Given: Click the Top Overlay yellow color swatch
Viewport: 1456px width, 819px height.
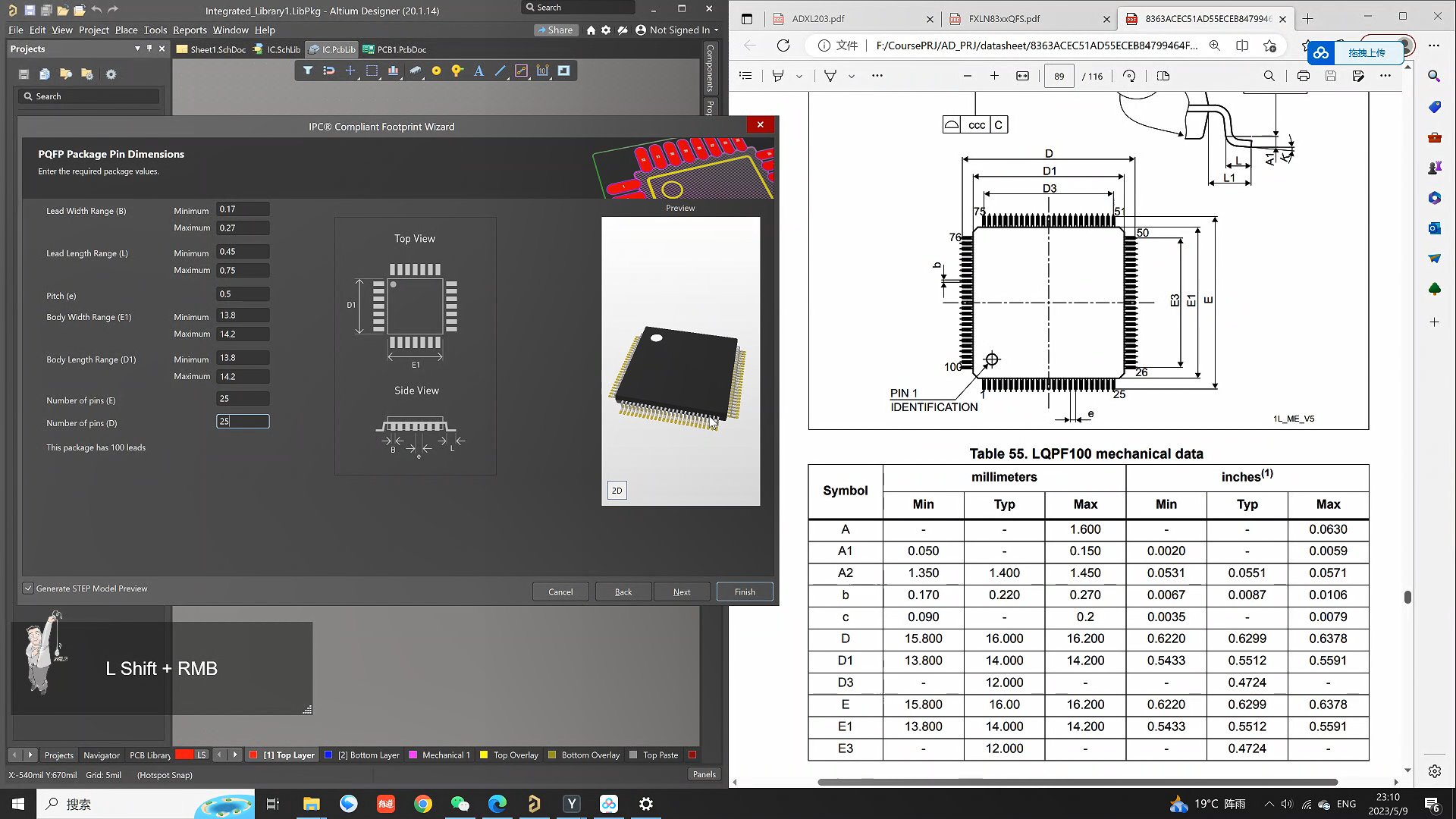Looking at the screenshot, I should pos(484,755).
